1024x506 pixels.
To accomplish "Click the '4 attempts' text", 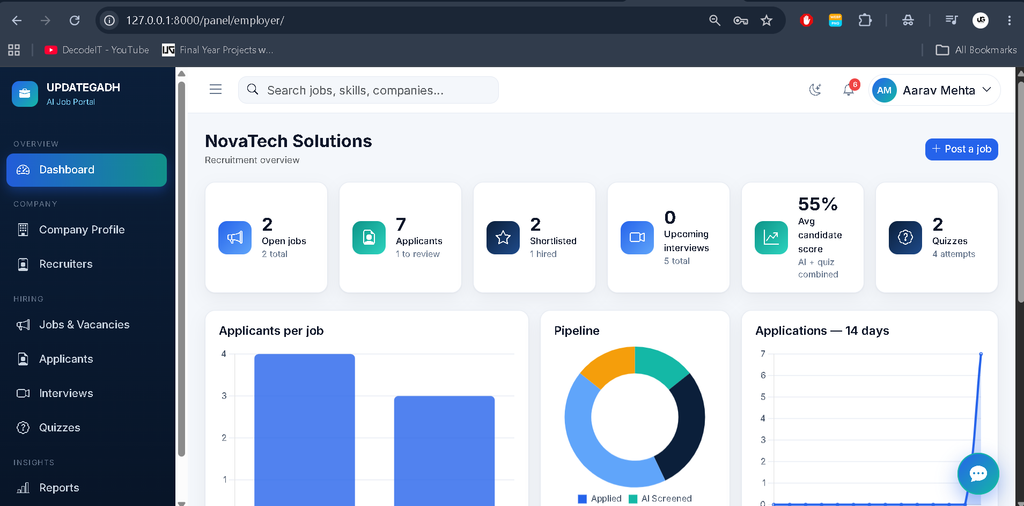I will 953,253.
